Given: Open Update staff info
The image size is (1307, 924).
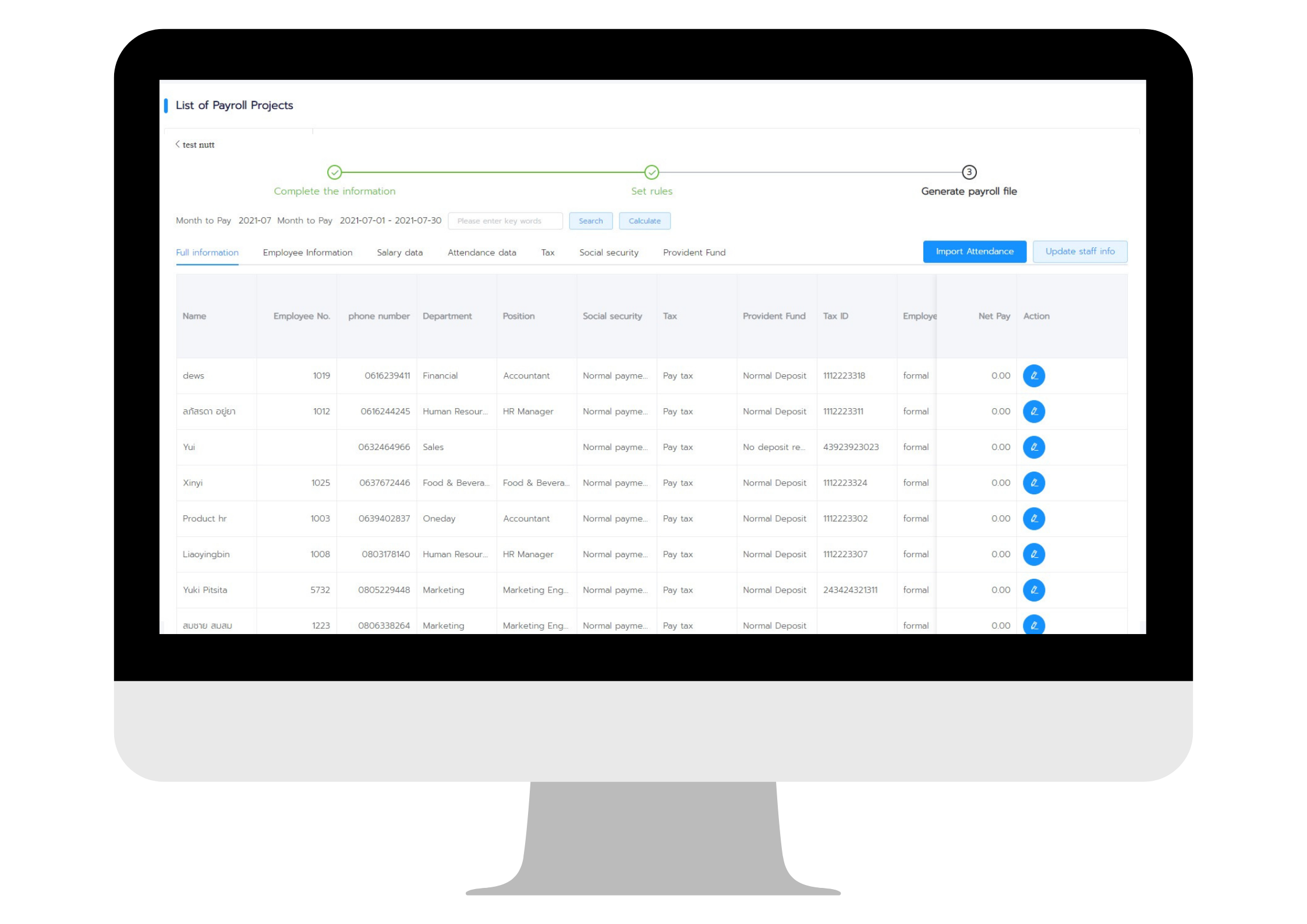Looking at the screenshot, I should pos(1080,251).
